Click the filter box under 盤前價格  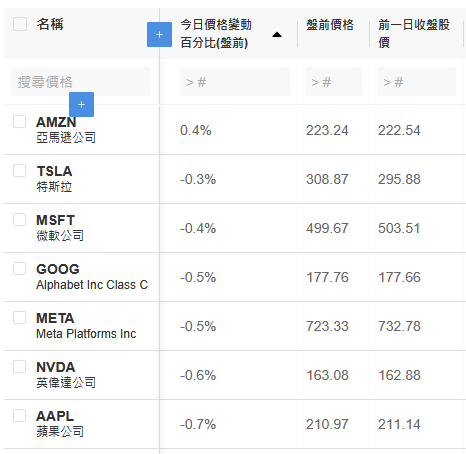pyautogui.click(x=333, y=82)
